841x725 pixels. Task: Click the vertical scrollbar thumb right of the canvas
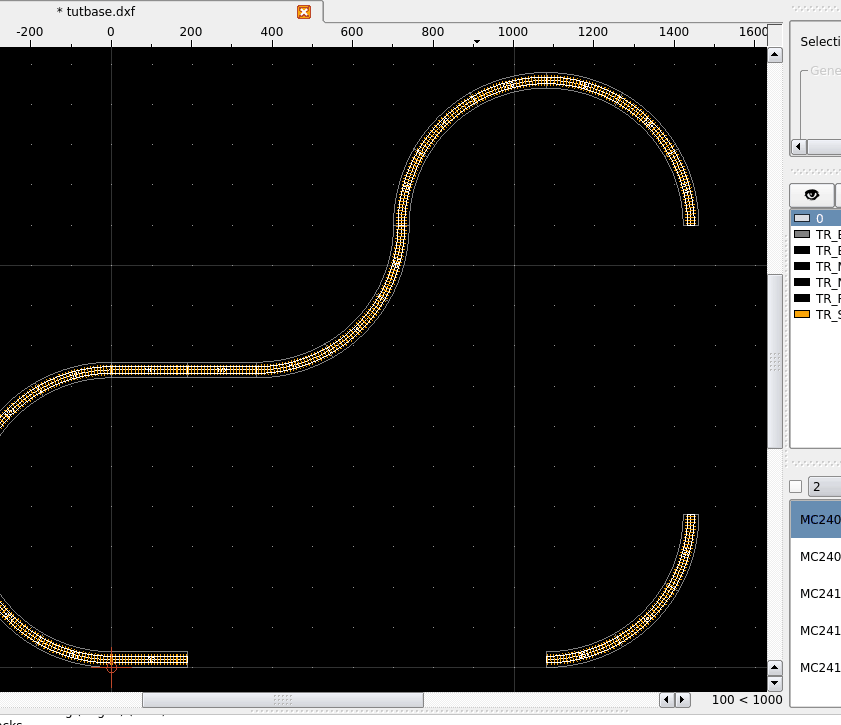(x=774, y=360)
